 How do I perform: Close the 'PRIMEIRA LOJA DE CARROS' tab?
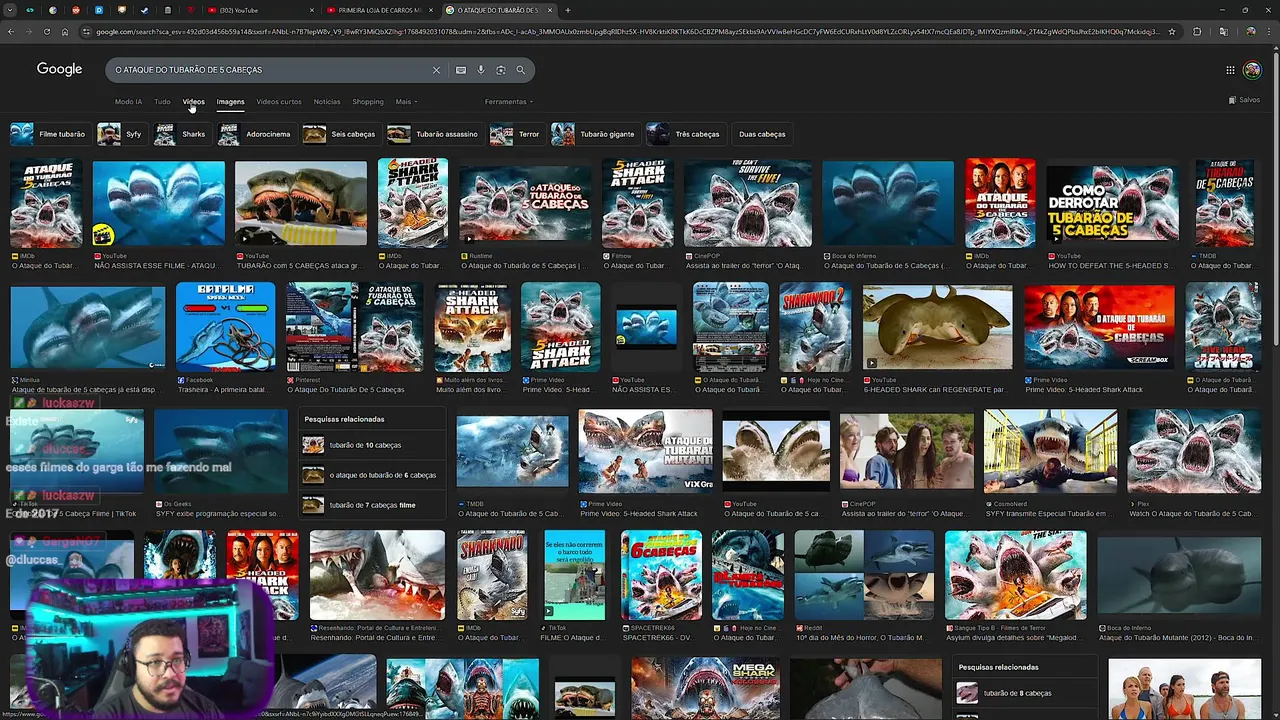click(431, 10)
